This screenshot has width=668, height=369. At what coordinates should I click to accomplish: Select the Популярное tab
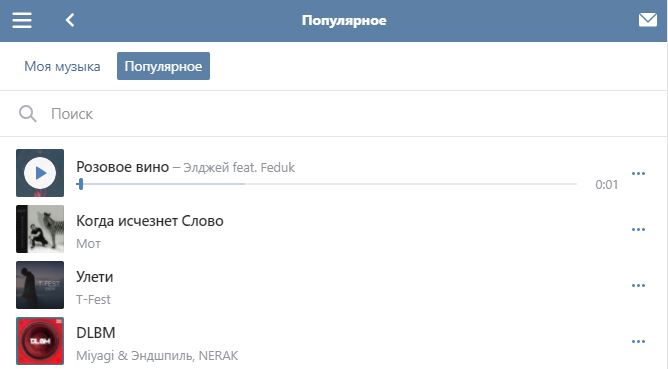163,66
